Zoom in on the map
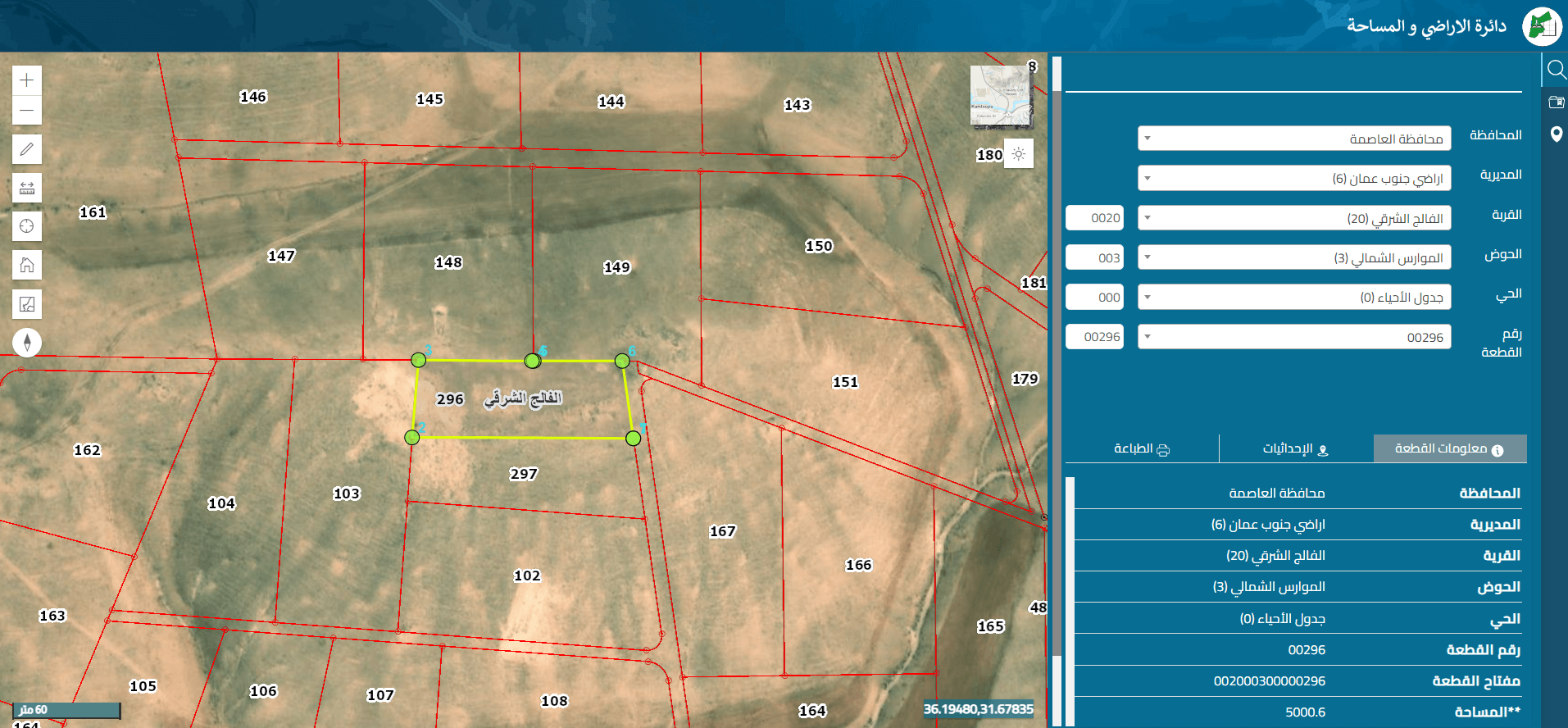1568x728 pixels. click(x=27, y=80)
